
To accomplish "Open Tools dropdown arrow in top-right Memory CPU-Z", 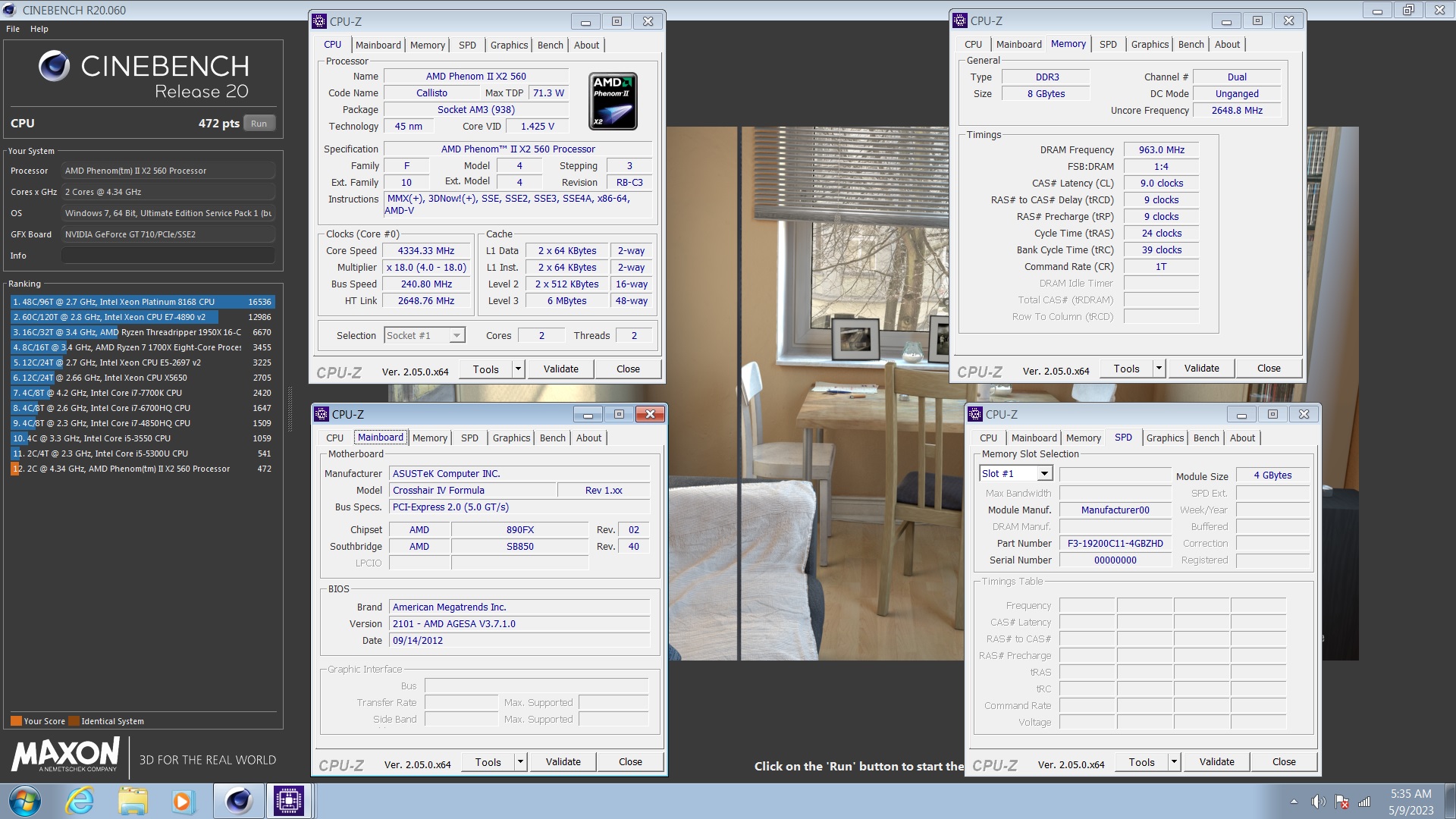I will pos(1159,369).
